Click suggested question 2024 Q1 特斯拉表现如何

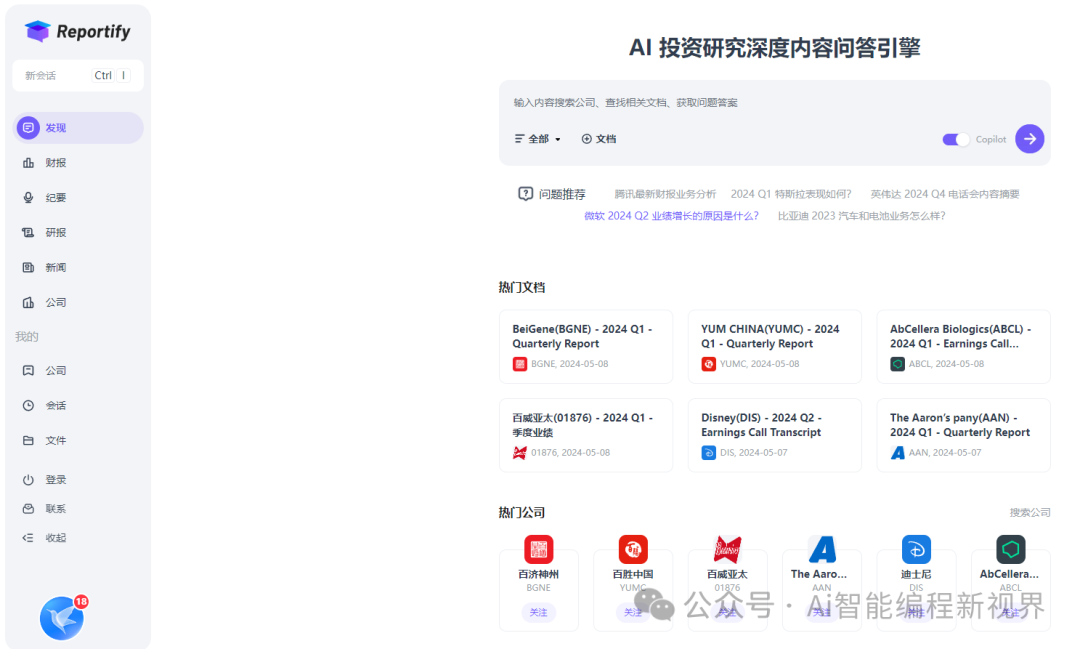click(791, 194)
